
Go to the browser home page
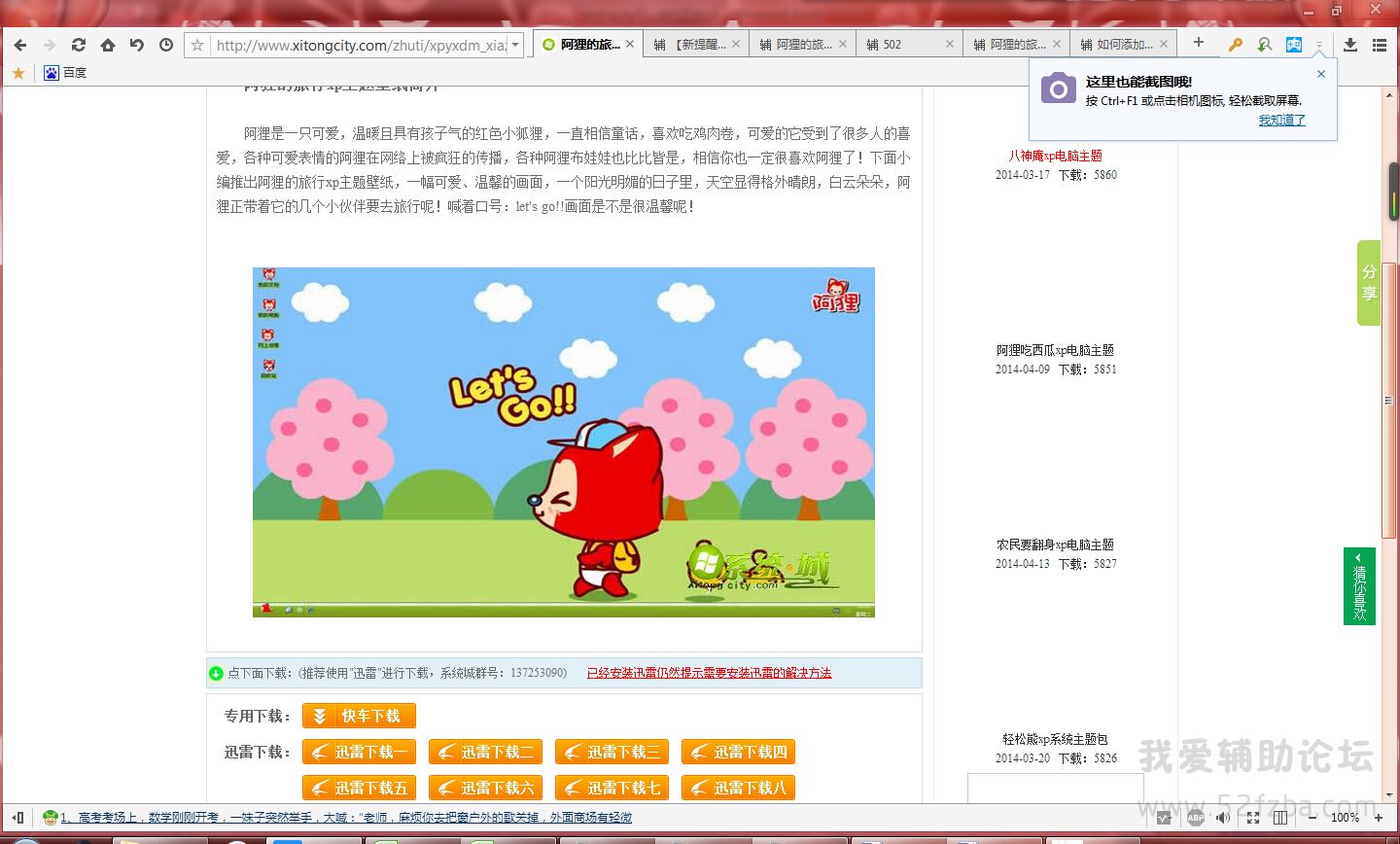click(108, 45)
